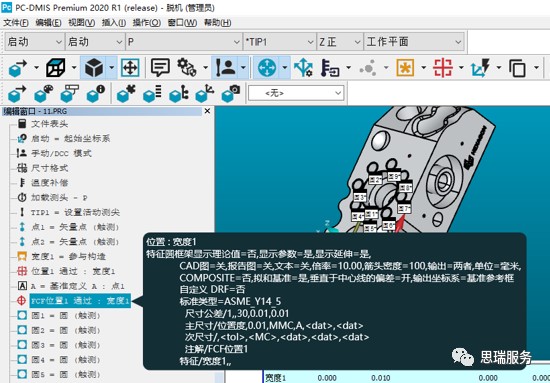Click the grey dots point-cloud icon
This screenshot has height=383, width=550.
tap(368, 67)
